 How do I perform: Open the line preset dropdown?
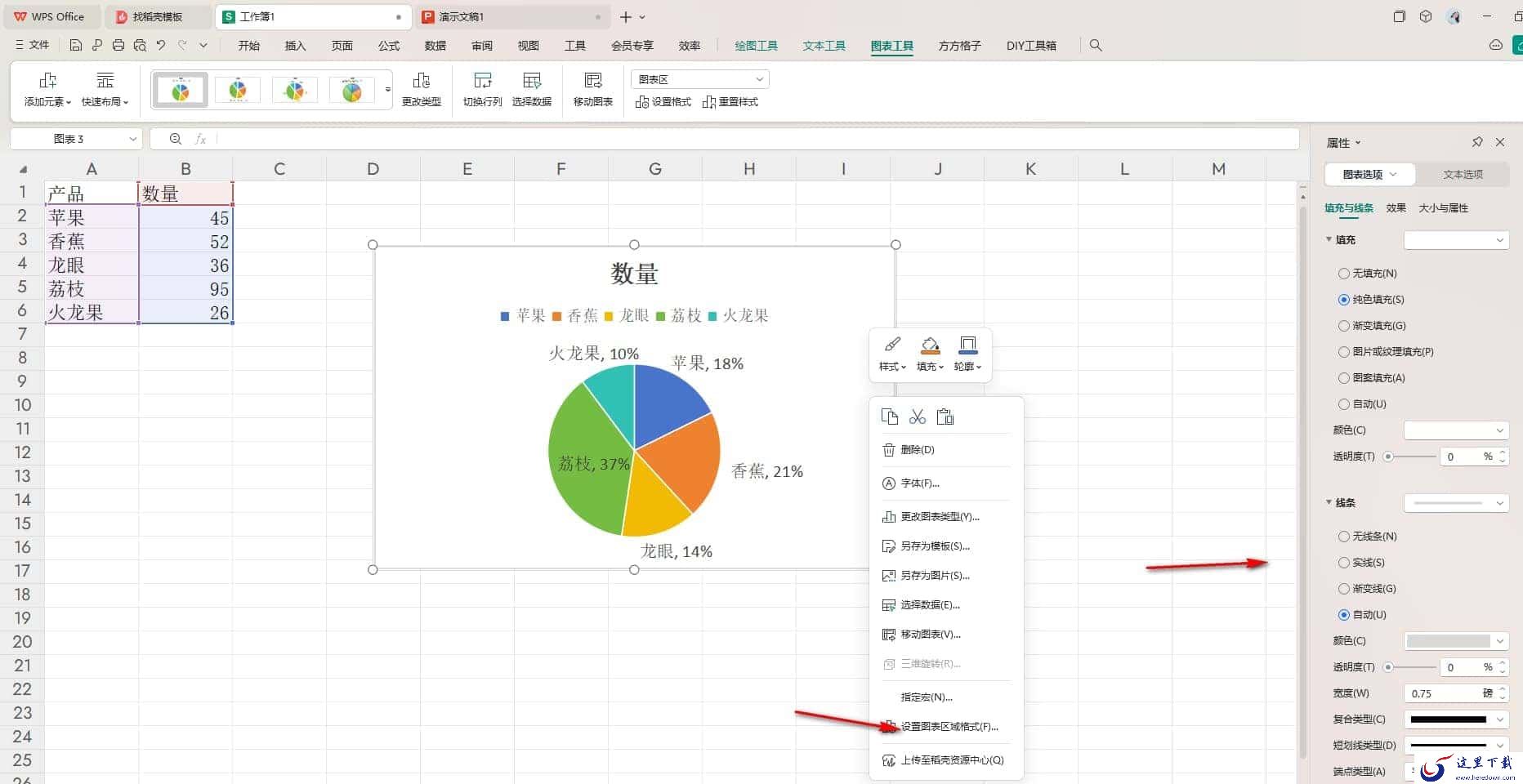click(x=1455, y=503)
